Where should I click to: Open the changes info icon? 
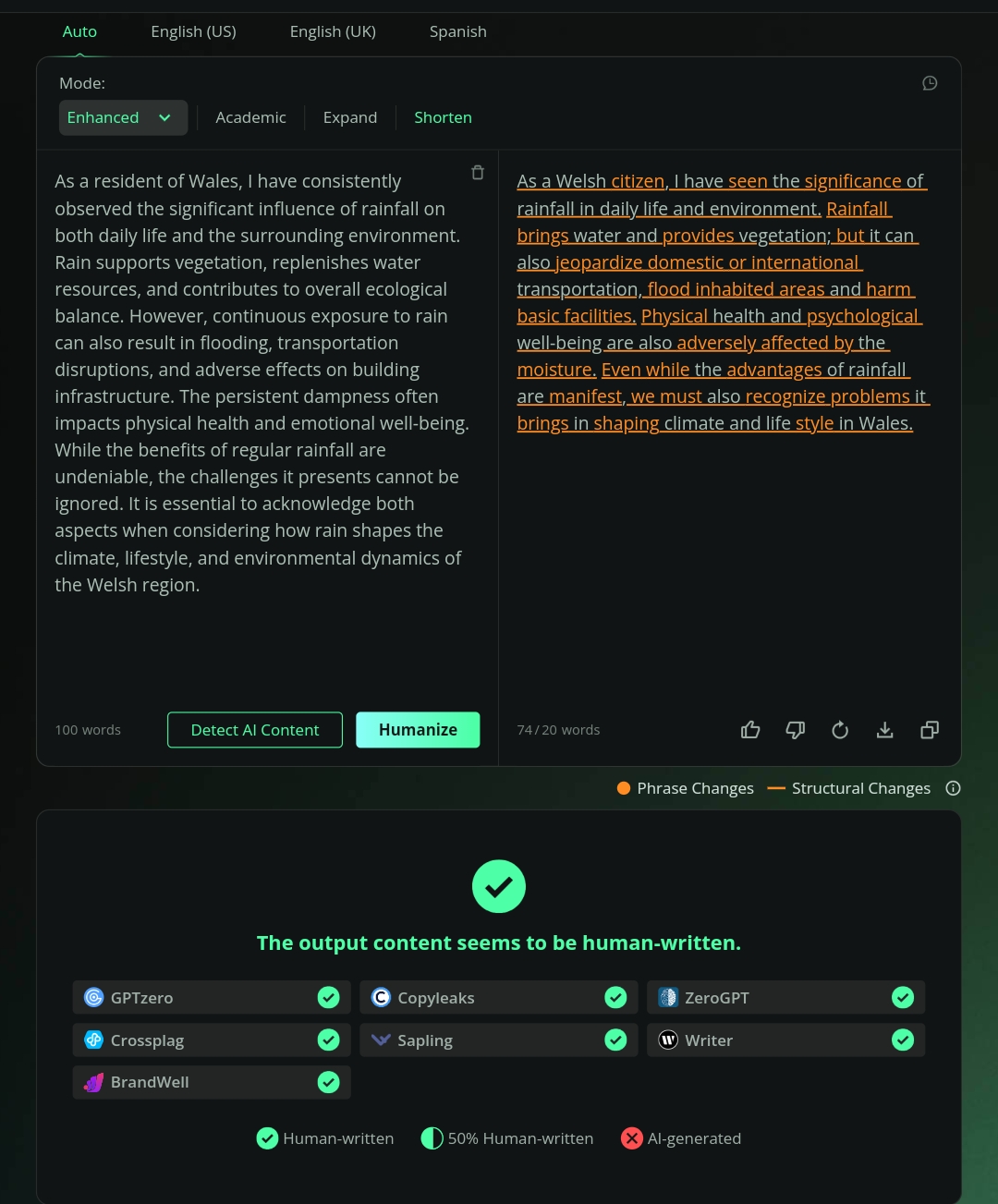tap(954, 788)
